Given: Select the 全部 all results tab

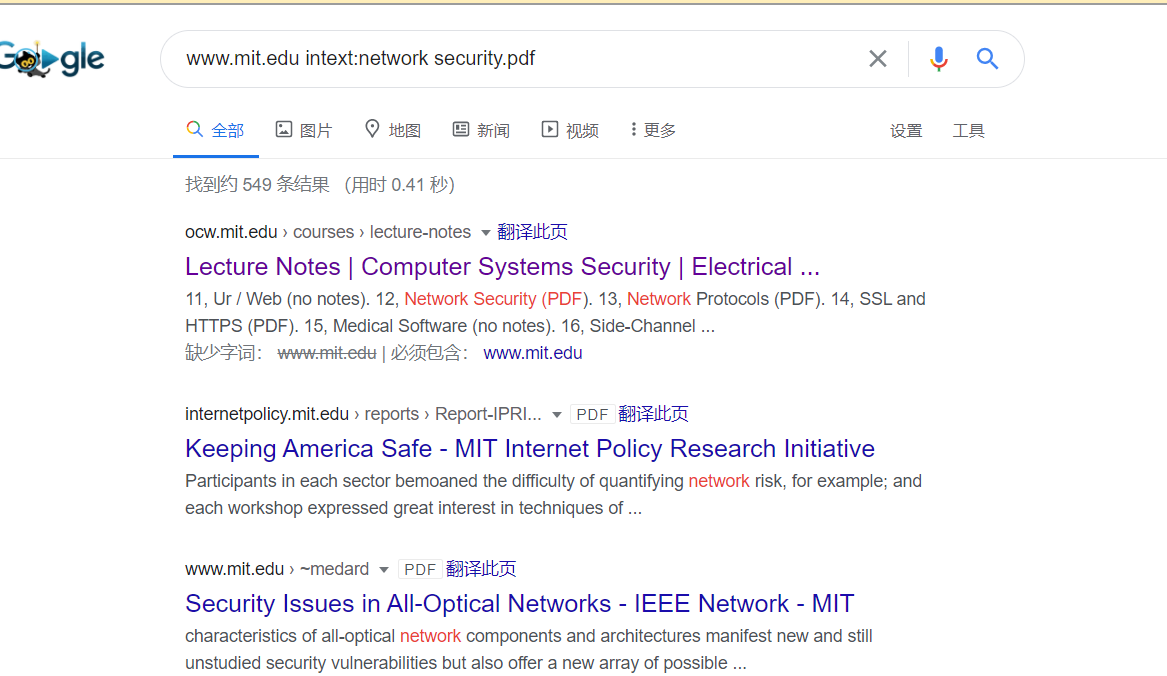Looking at the screenshot, I should click(x=216, y=130).
